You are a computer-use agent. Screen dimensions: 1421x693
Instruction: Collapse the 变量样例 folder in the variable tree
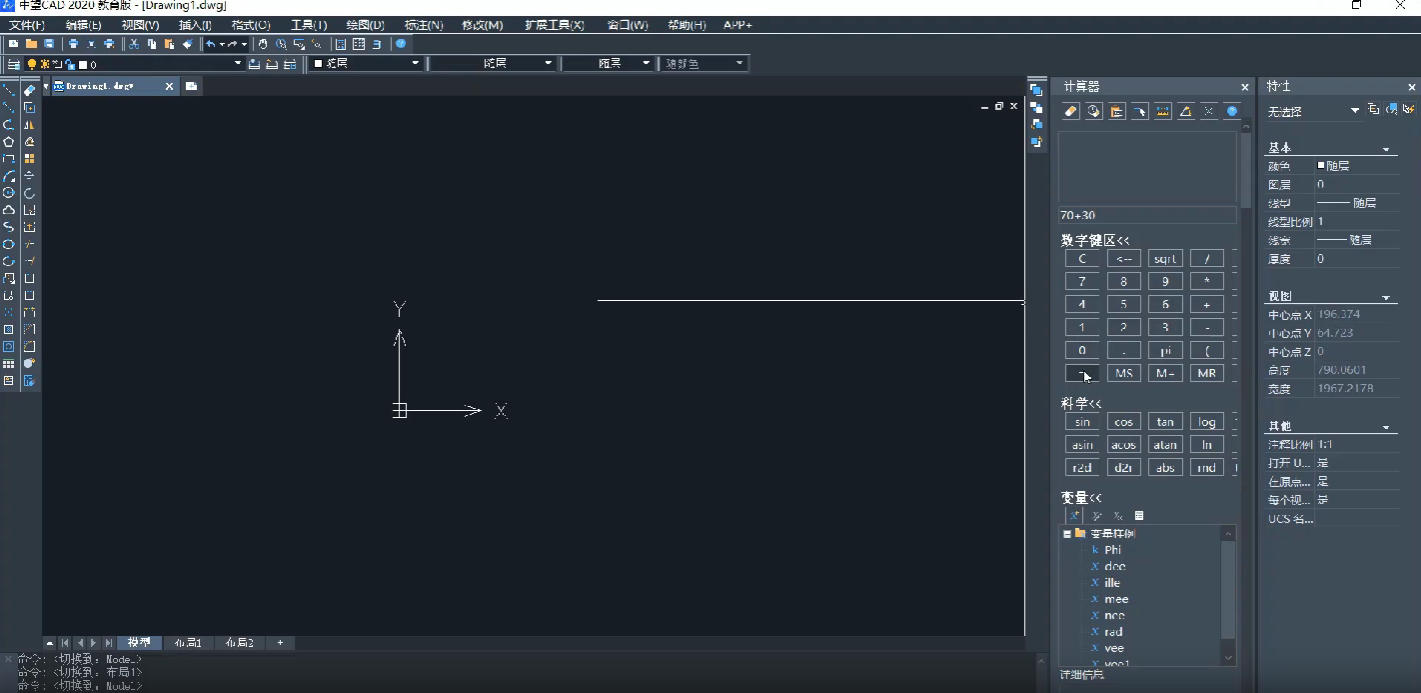click(1067, 533)
